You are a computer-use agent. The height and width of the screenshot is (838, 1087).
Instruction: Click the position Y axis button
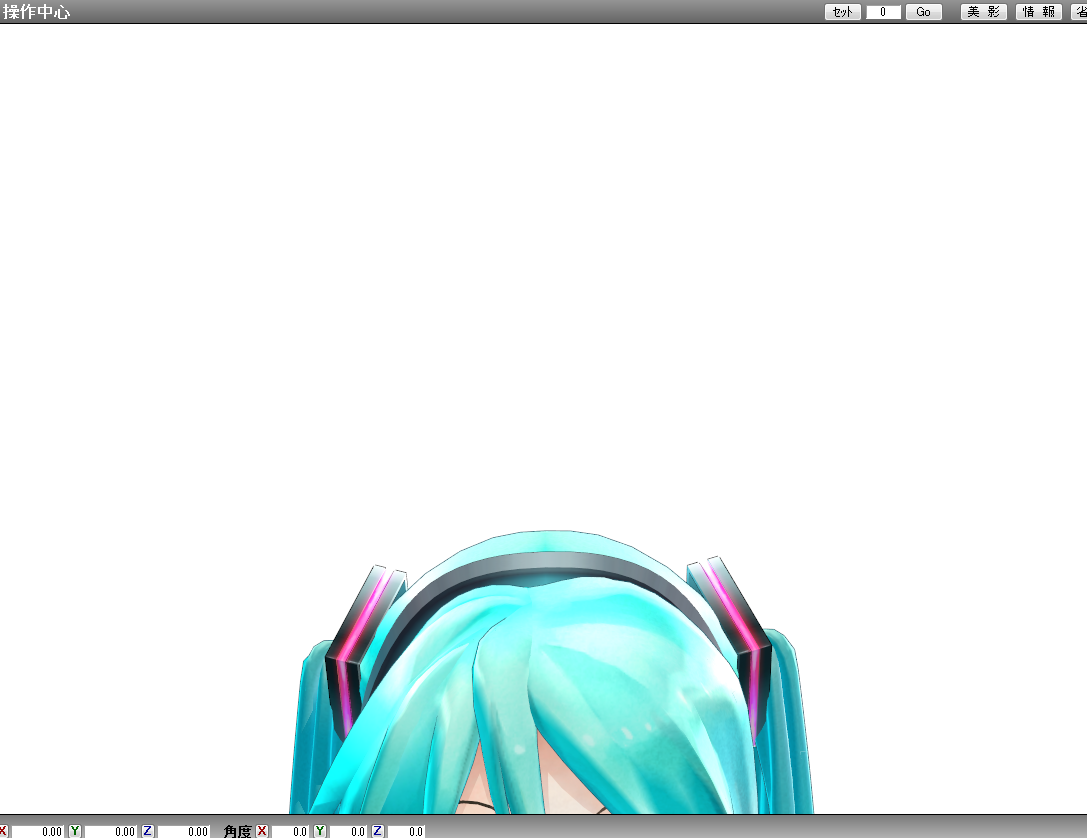coord(75,830)
